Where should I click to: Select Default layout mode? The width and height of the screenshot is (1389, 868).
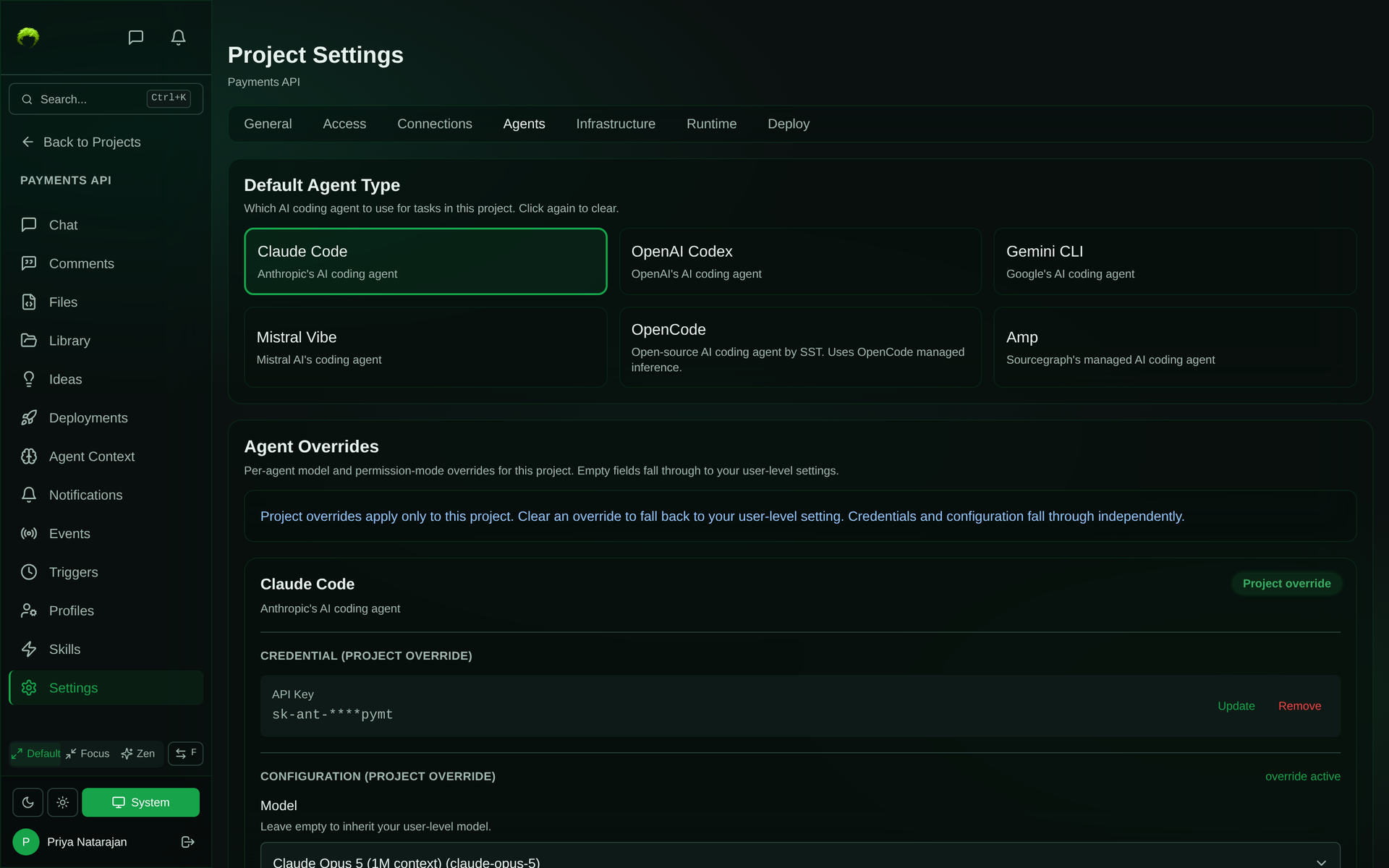tap(36, 753)
